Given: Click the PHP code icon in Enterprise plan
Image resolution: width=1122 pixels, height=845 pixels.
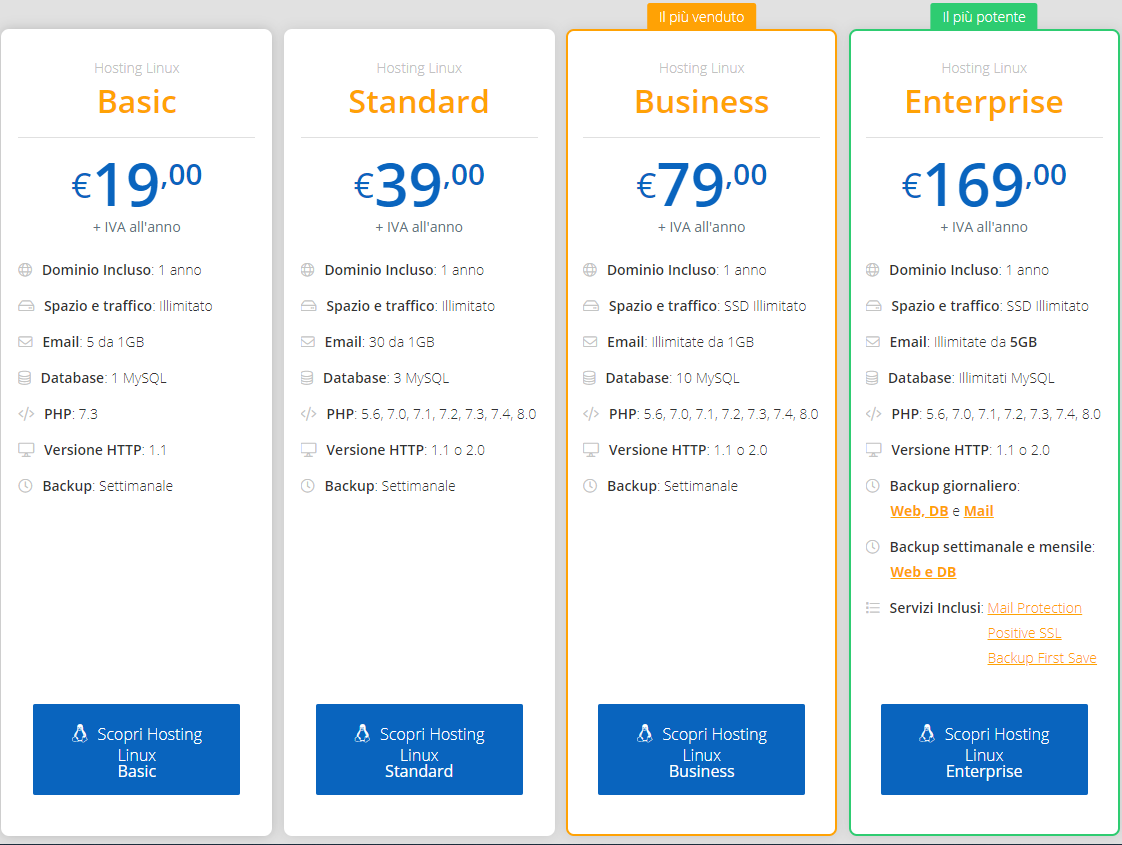Looking at the screenshot, I should click(873, 414).
